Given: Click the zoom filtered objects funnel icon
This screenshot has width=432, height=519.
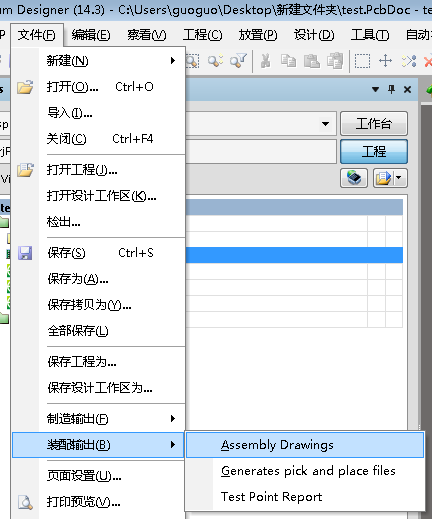Looking at the screenshot, I should 238,61.
